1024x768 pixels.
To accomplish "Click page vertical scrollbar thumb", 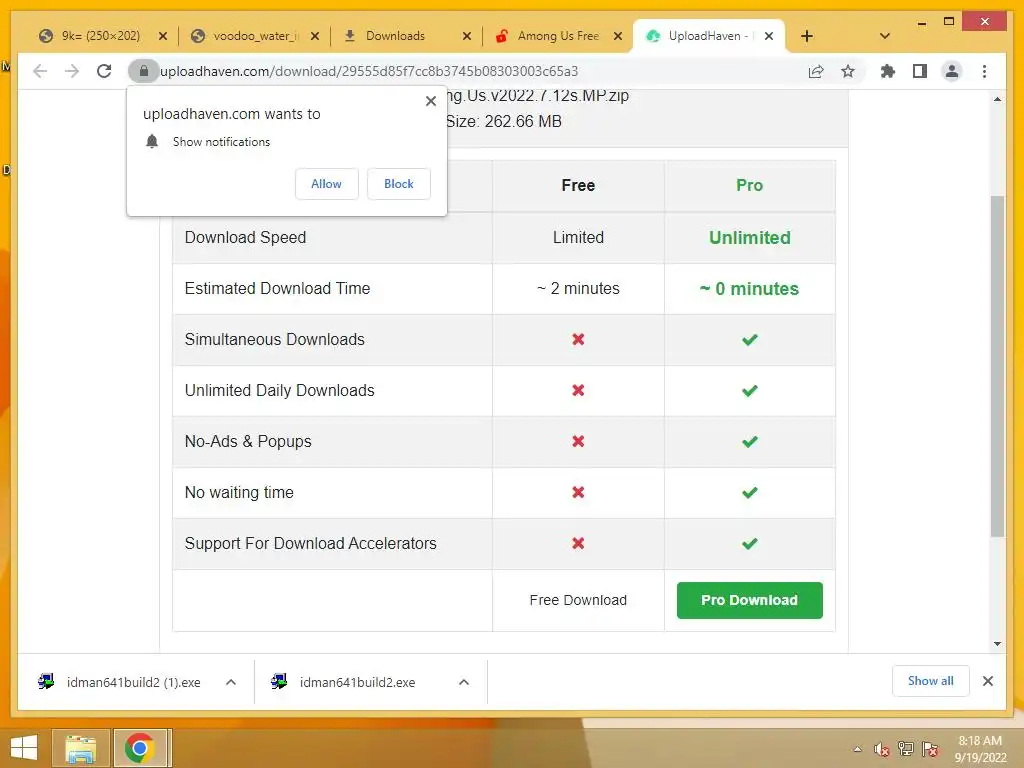I will pos(997,366).
